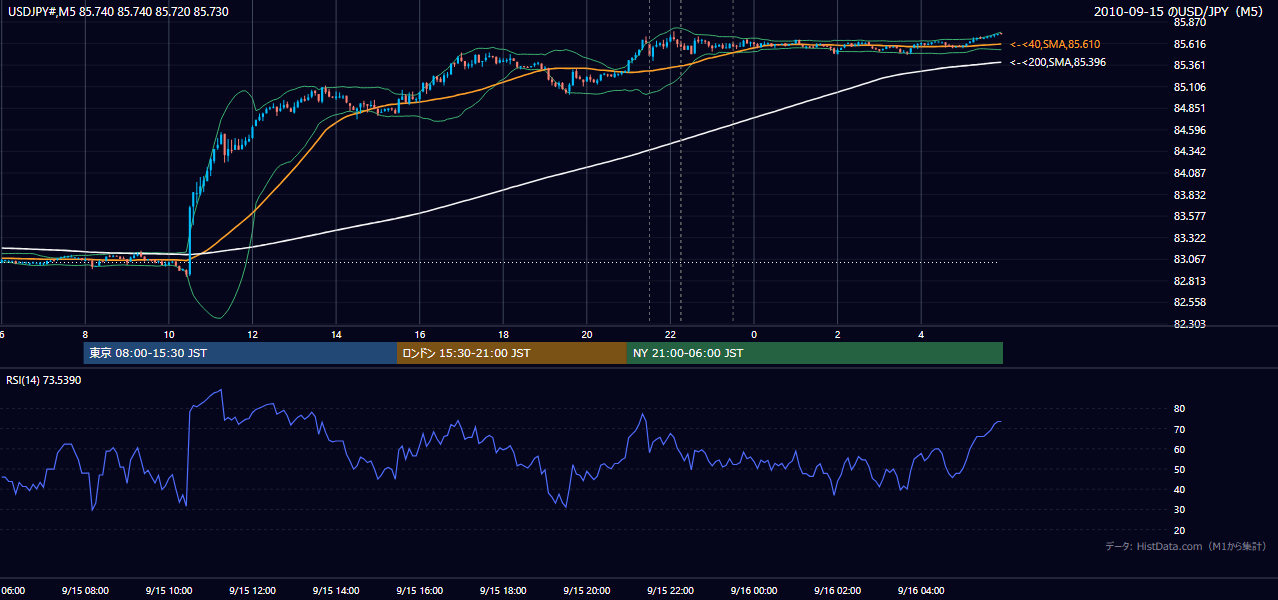Screen dimensions: 1278x600
Task: Click the 9/15 20:00 date label
Action: [x=586, y=590]
